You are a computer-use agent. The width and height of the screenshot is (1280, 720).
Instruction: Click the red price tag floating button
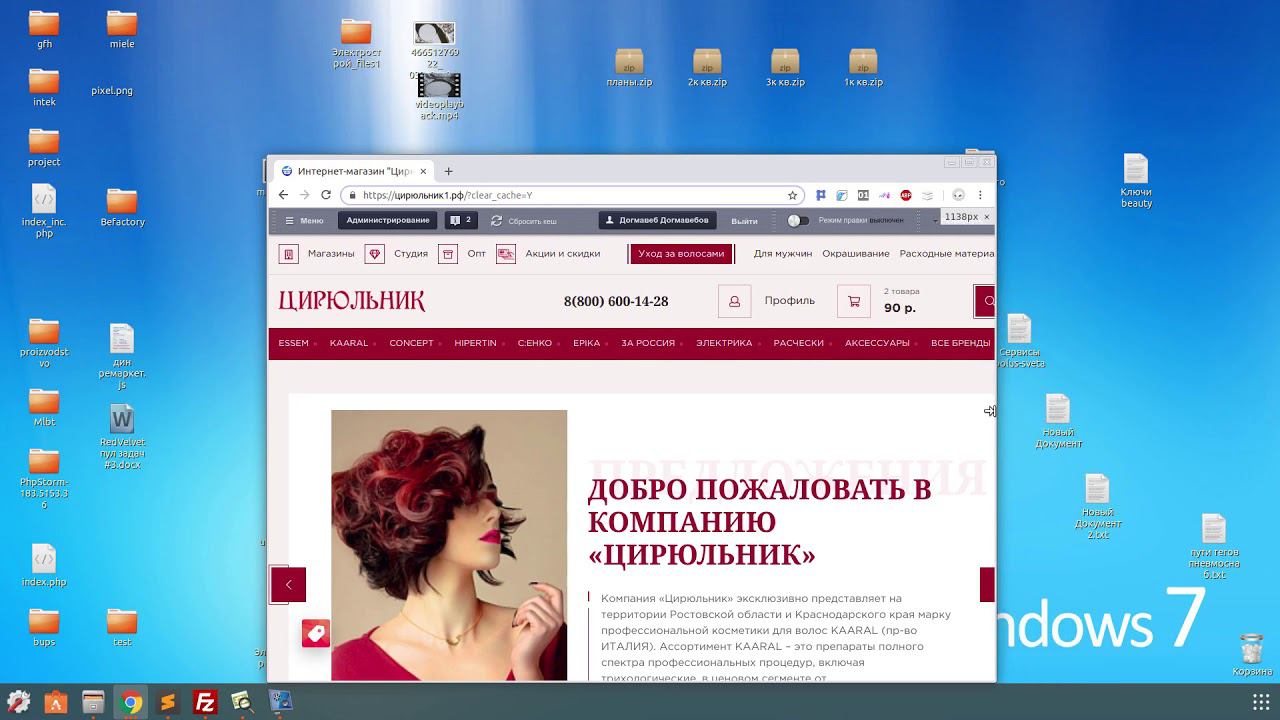pyautogui.click(x=316, y=633)
